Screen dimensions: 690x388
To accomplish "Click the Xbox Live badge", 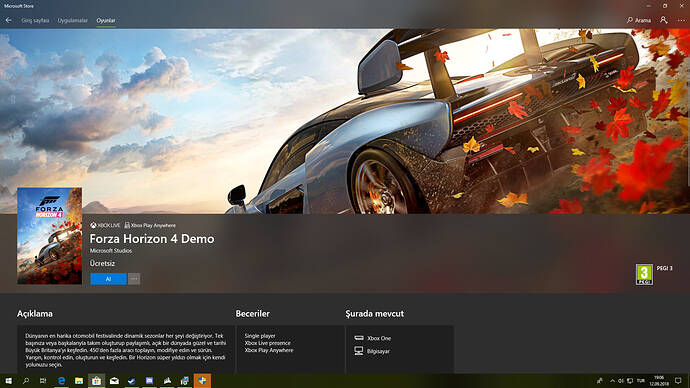I will 105,225.
